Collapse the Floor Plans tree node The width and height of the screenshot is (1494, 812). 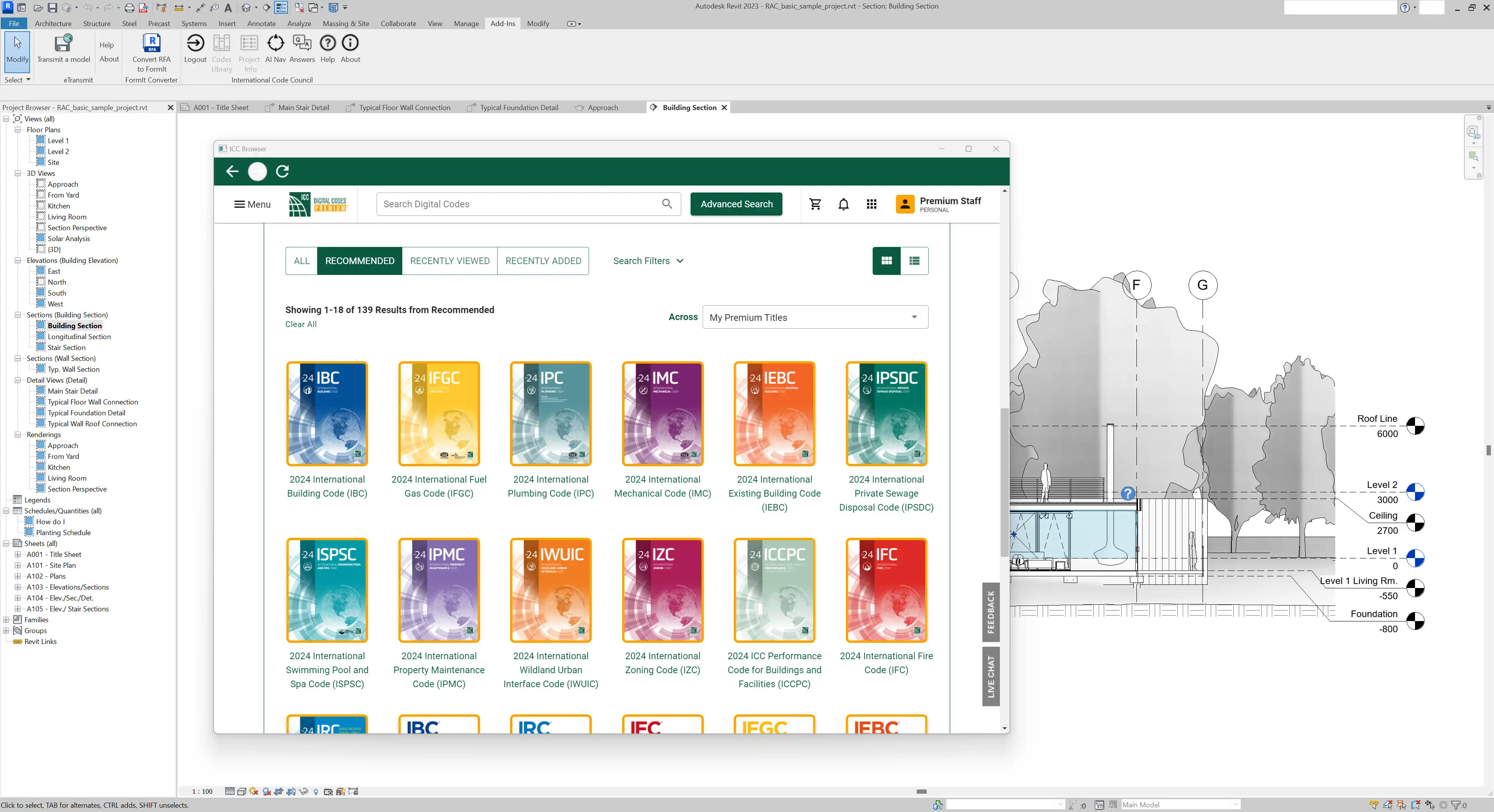pyautogui.click(x=18, y=130)
